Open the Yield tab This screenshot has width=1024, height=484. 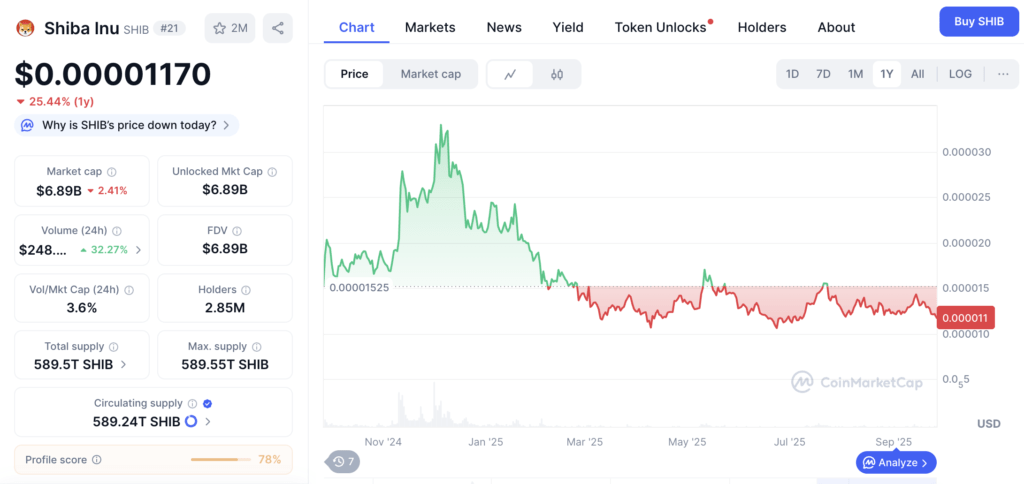point(568,27)
